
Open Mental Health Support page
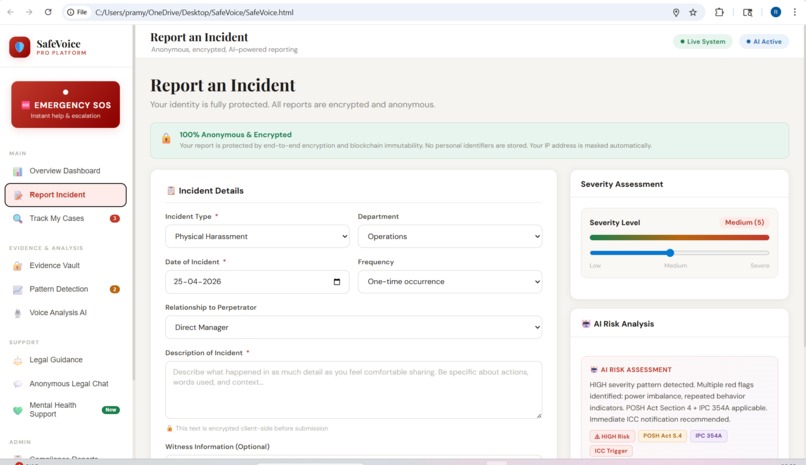click(x=65, y=410)
